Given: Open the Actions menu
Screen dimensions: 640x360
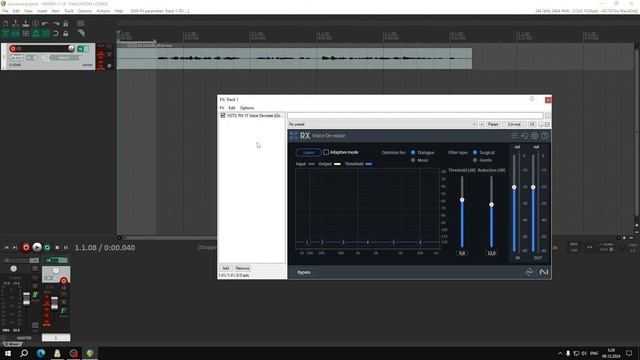Looking at the screenshot, I should pyautogui.click(x=103, y=11).
